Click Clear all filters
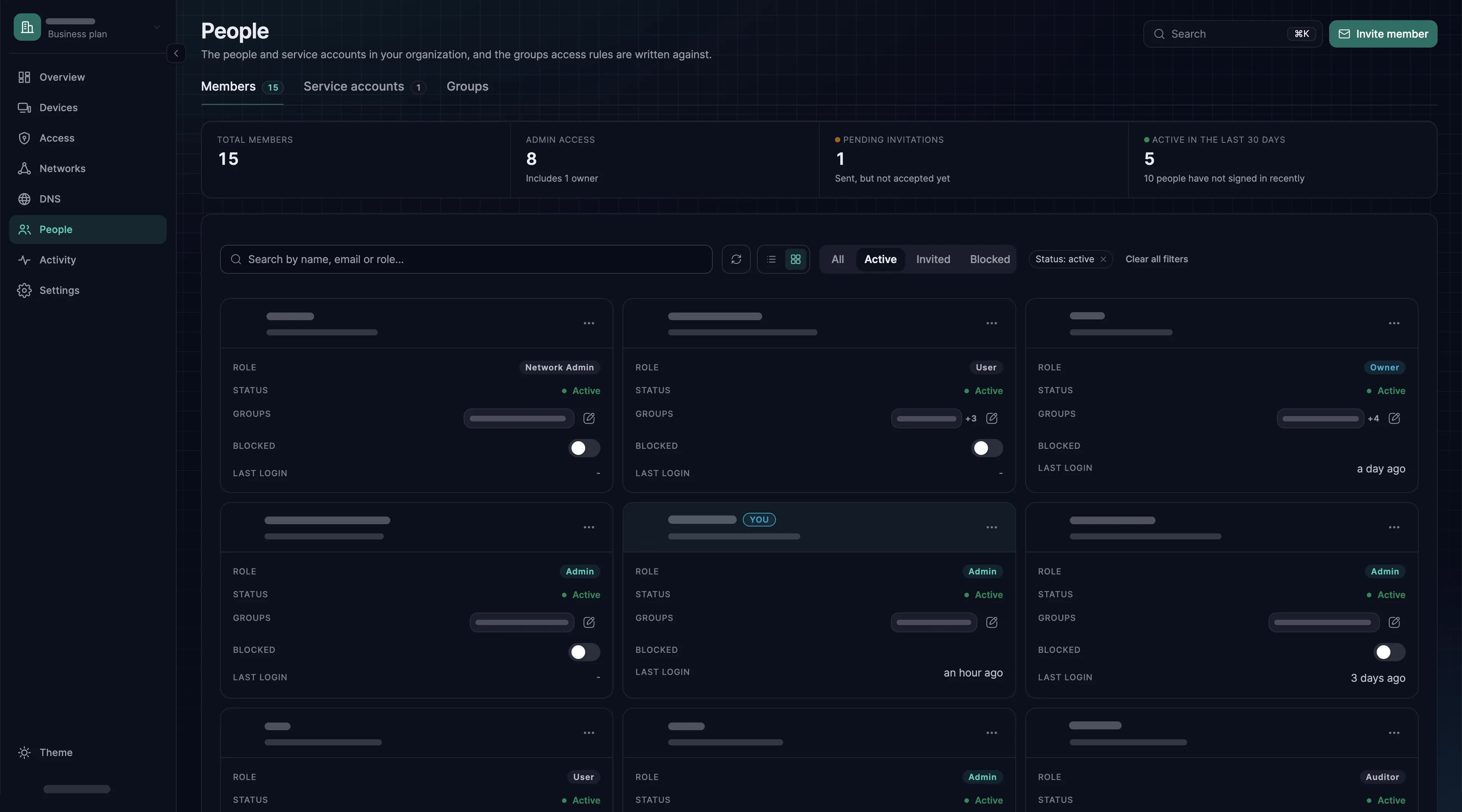This screenshot has height=812, width=1462. coord(1157,259)
